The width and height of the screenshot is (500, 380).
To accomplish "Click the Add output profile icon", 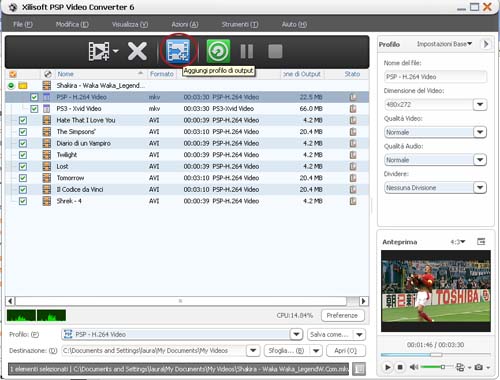I will pyautogui.click(x=178, y=51).
